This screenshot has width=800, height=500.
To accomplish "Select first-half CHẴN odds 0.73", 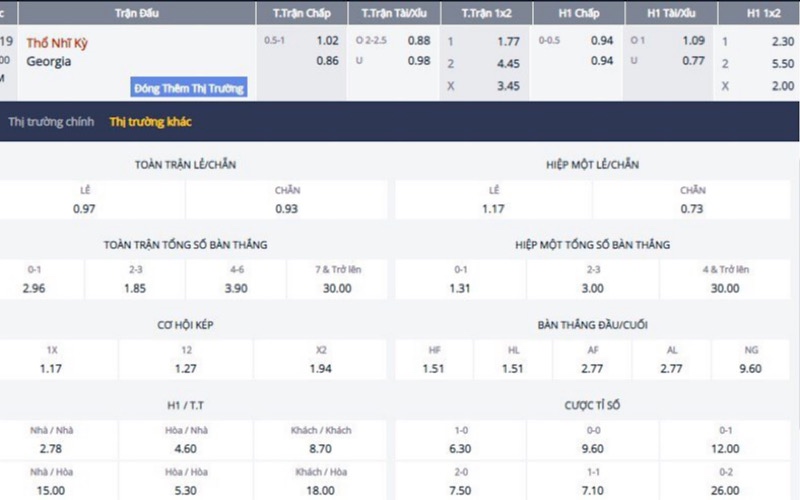I will 692,208.
